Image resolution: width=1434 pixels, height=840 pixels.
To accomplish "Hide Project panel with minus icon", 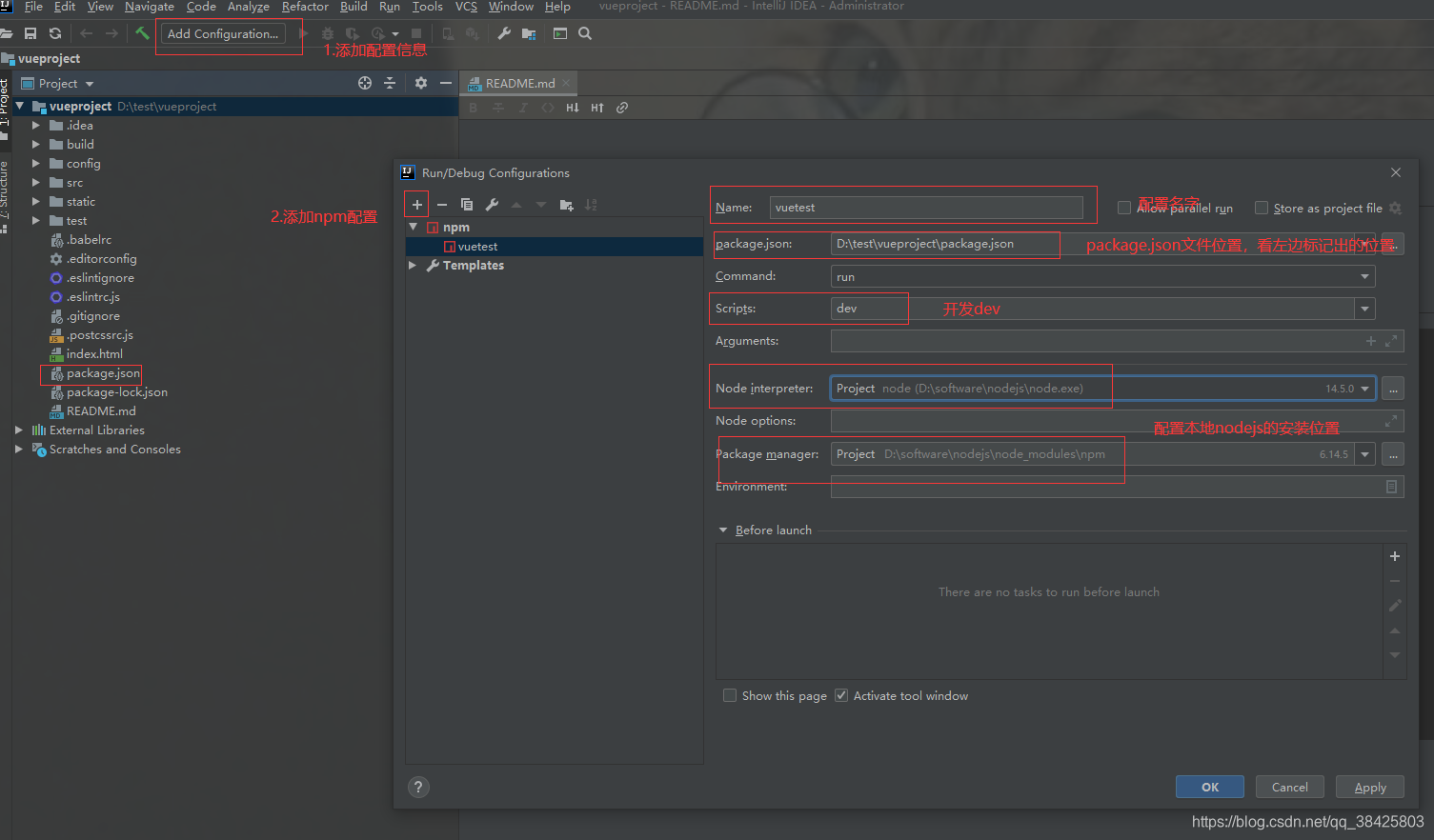I will 445,83.
